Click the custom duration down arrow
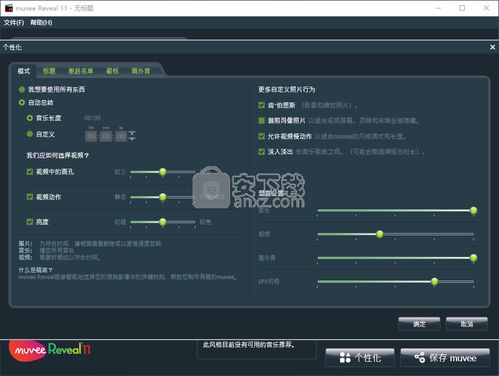The width and height of the screenshot is (499, 376). tap(132, 138)
